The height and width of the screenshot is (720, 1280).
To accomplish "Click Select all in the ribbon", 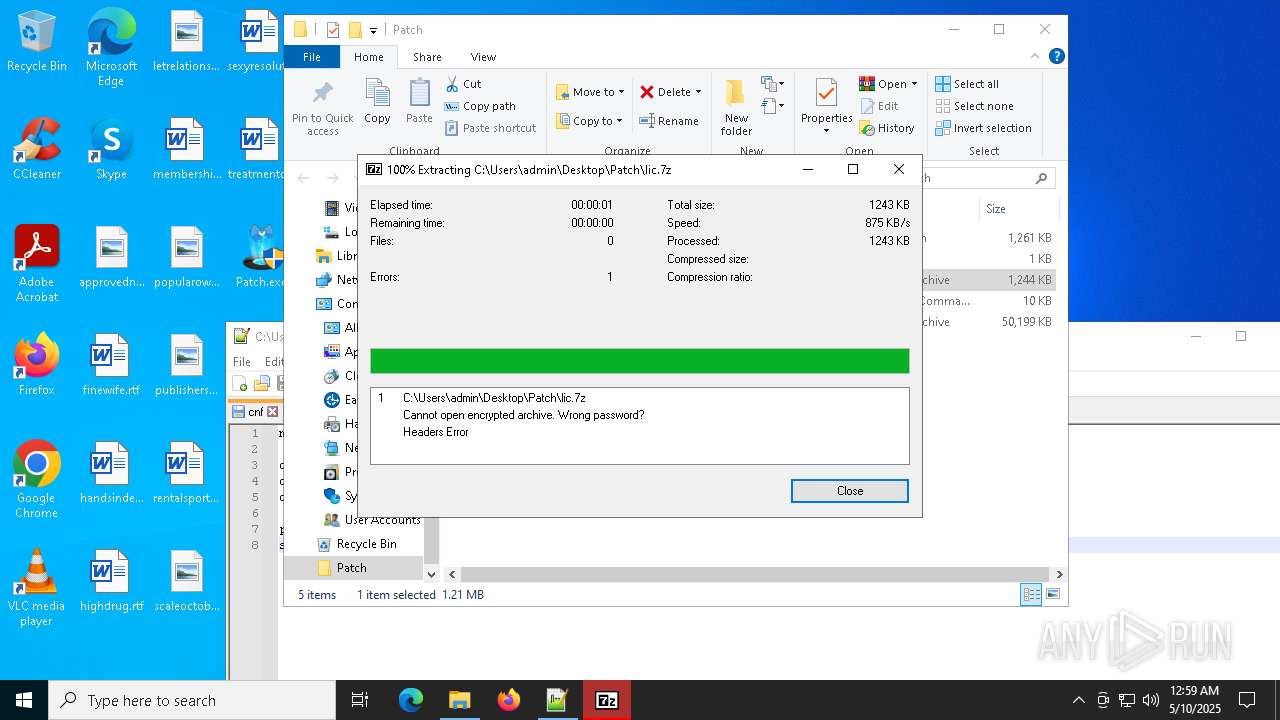I will click(x=967, y=84).
